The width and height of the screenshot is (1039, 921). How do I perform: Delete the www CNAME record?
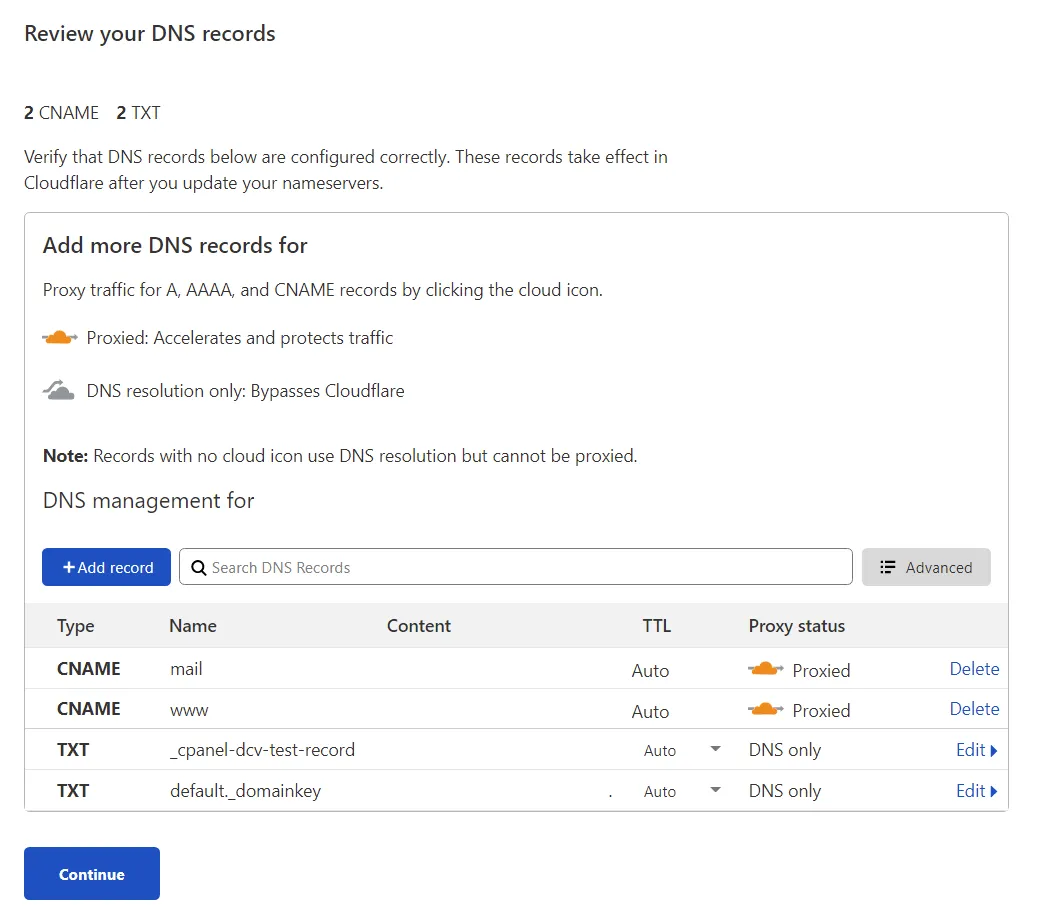(x=974, y=709)
